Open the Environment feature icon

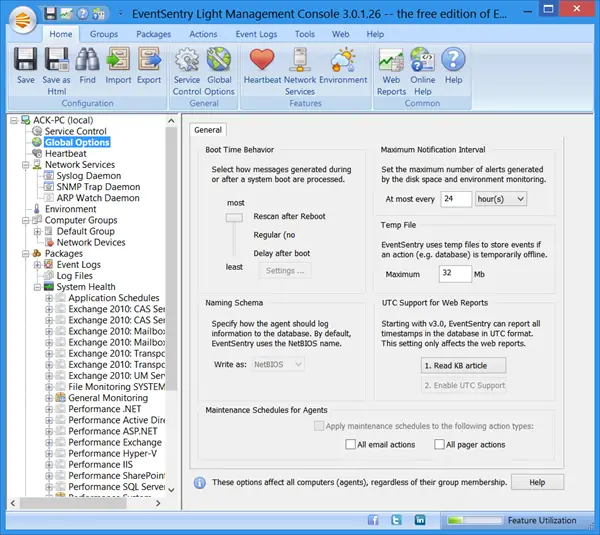coord(343,63)
